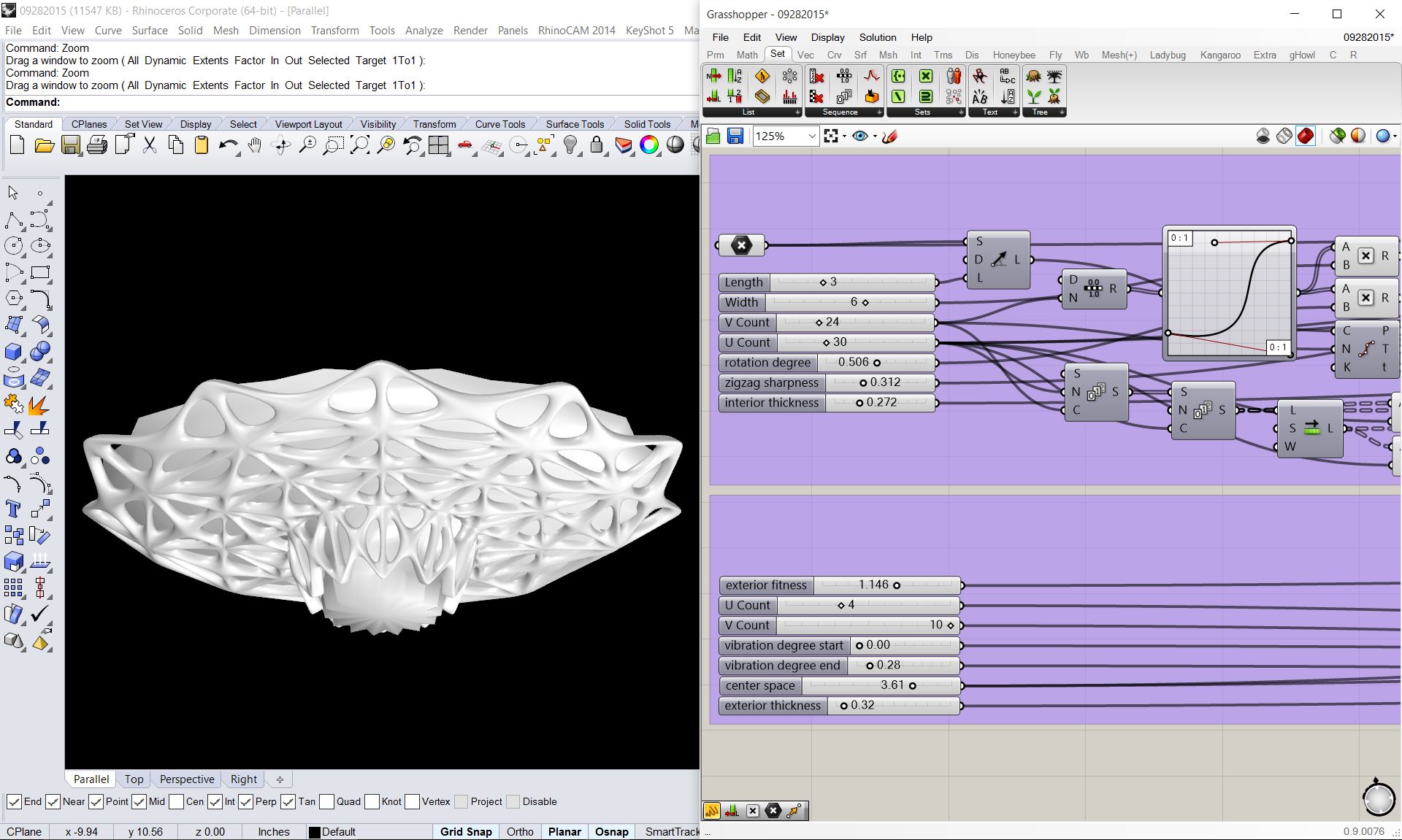Click the sketch pencil icon in Grasshopper

(889, 136)
